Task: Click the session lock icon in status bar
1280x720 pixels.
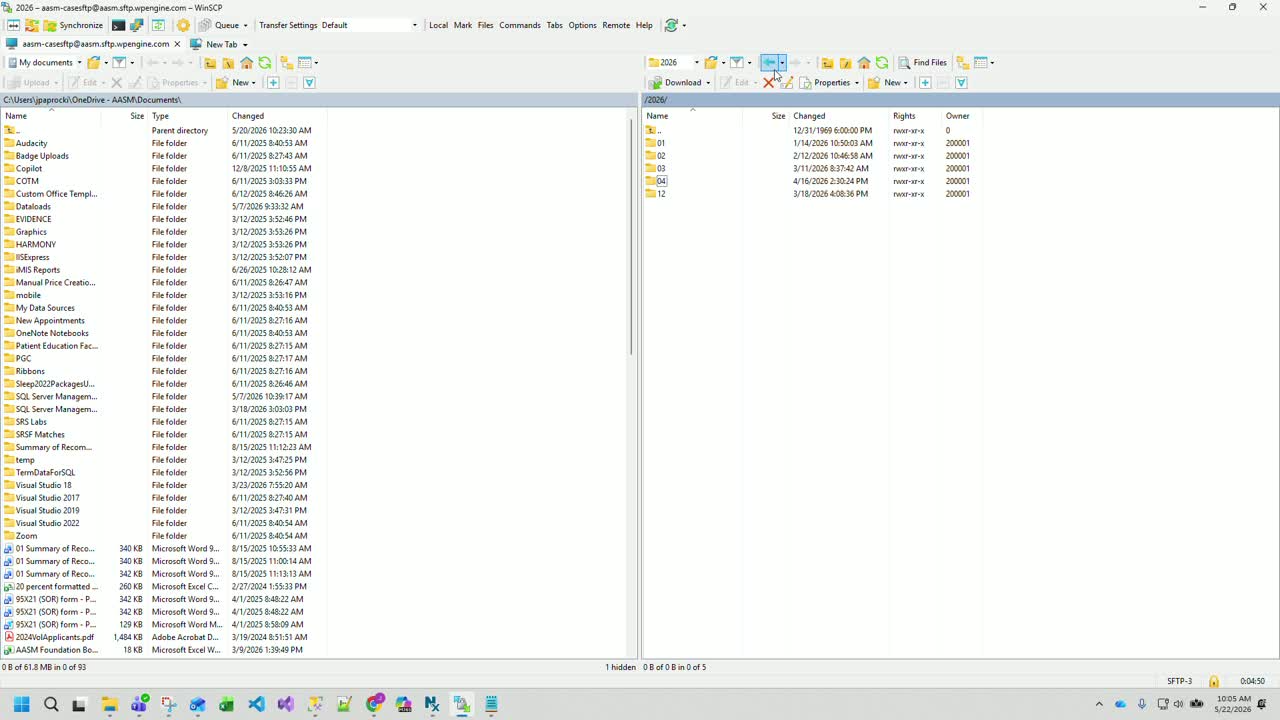Action: tap(1213, 681)
